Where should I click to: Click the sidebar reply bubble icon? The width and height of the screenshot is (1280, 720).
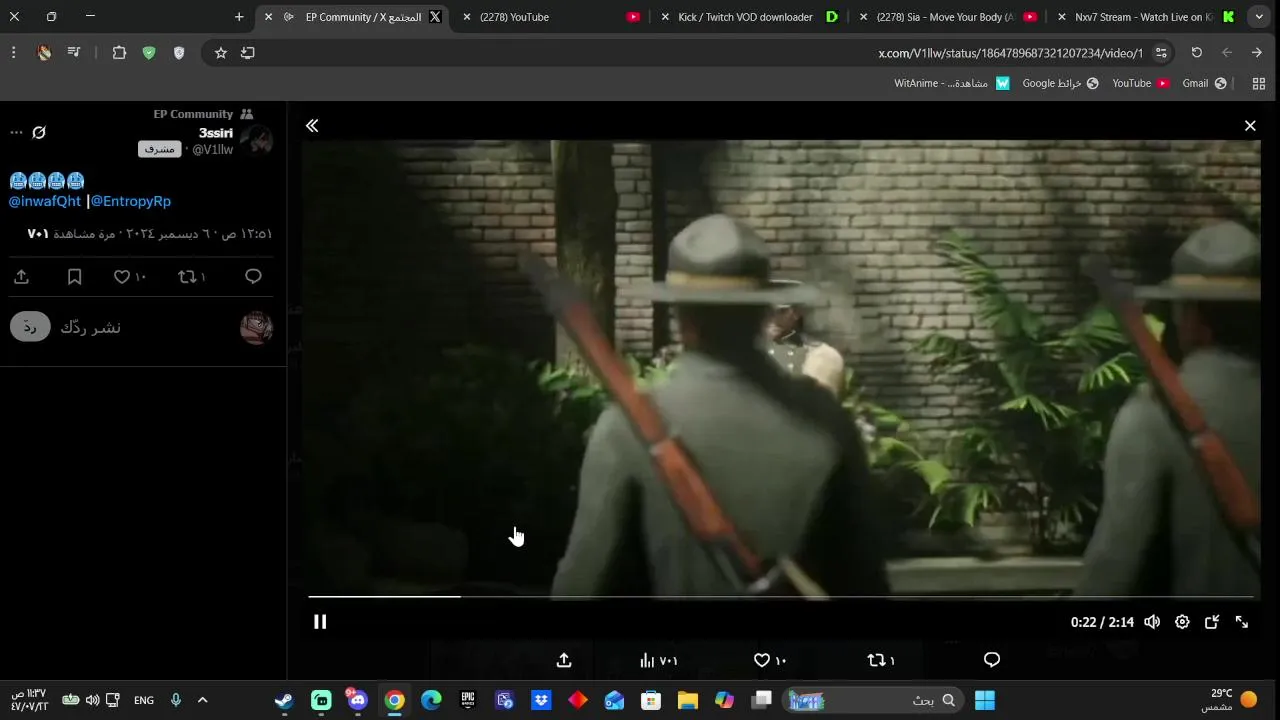click(x=253, y=277)
